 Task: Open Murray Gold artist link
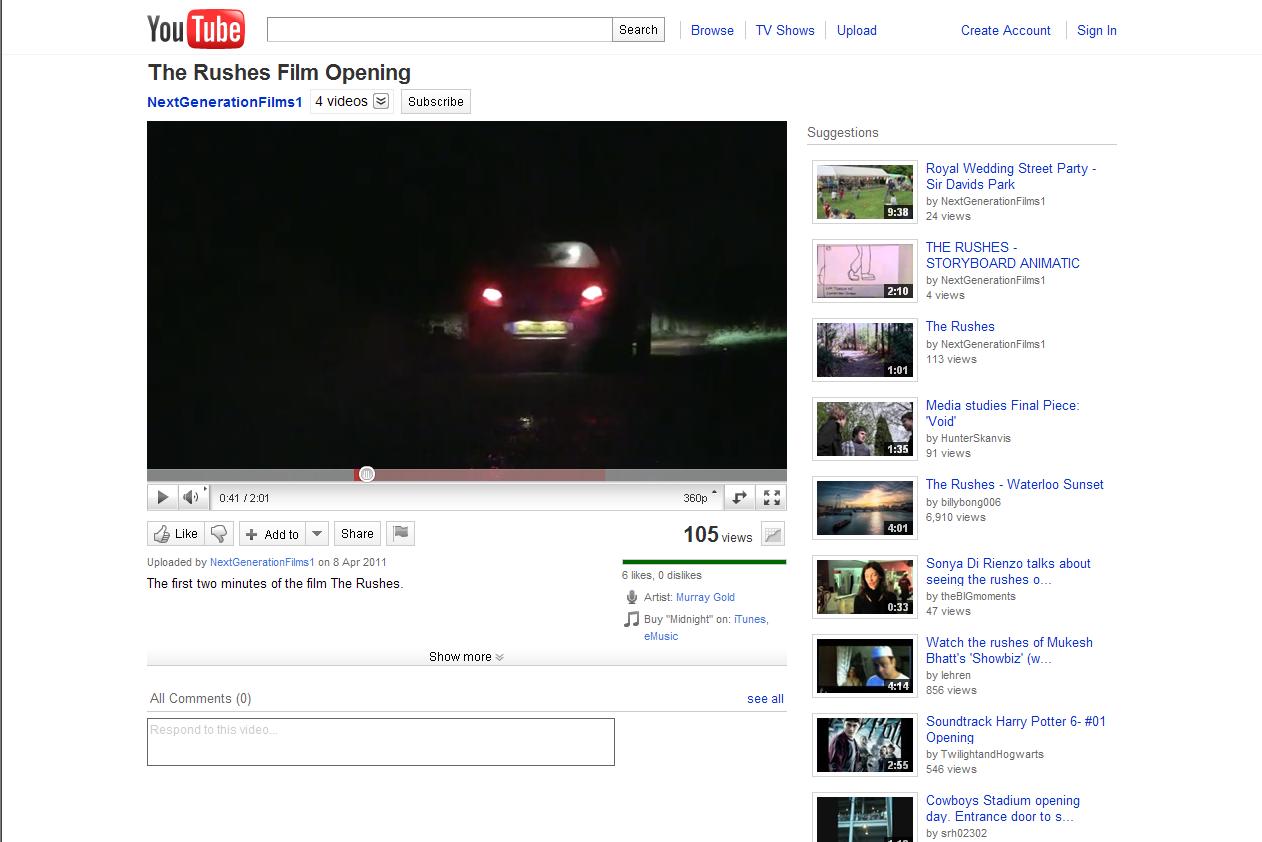point(705,597)
